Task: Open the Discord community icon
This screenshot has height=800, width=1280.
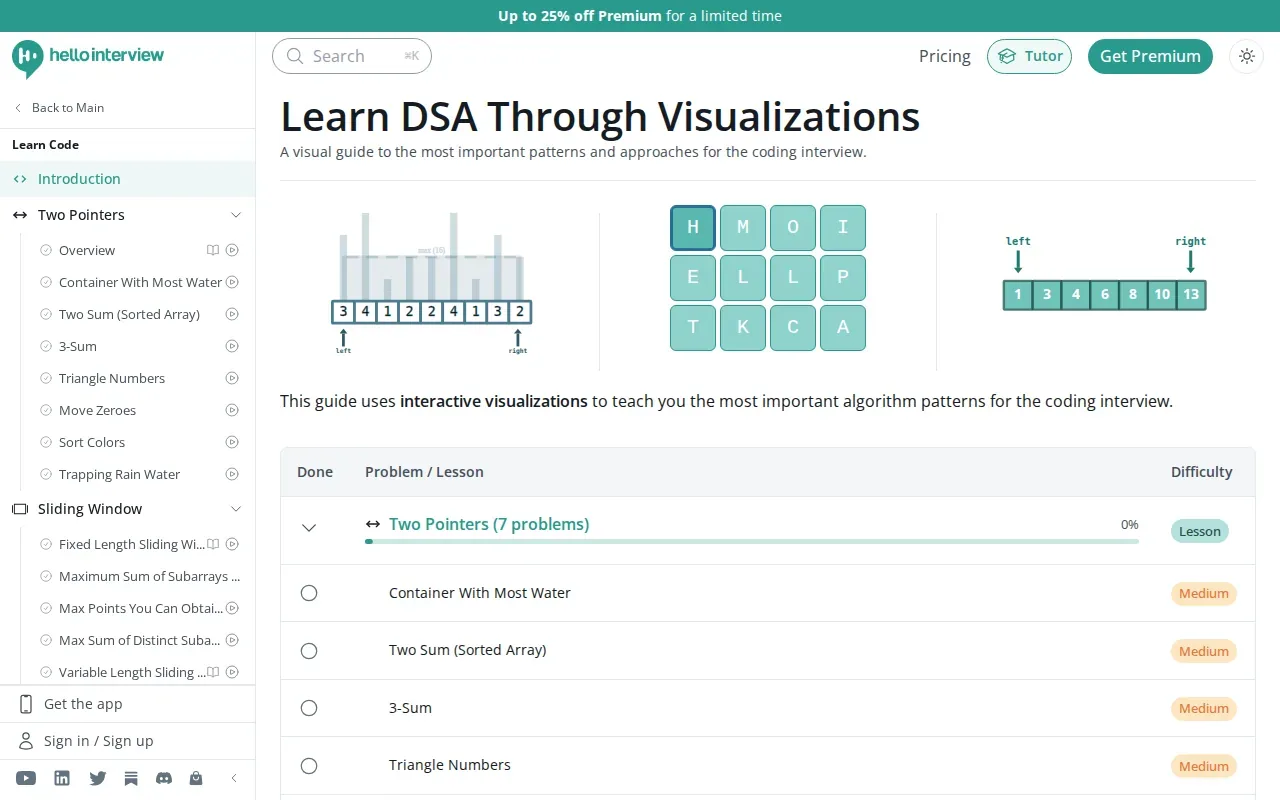Action: point(164,778)
